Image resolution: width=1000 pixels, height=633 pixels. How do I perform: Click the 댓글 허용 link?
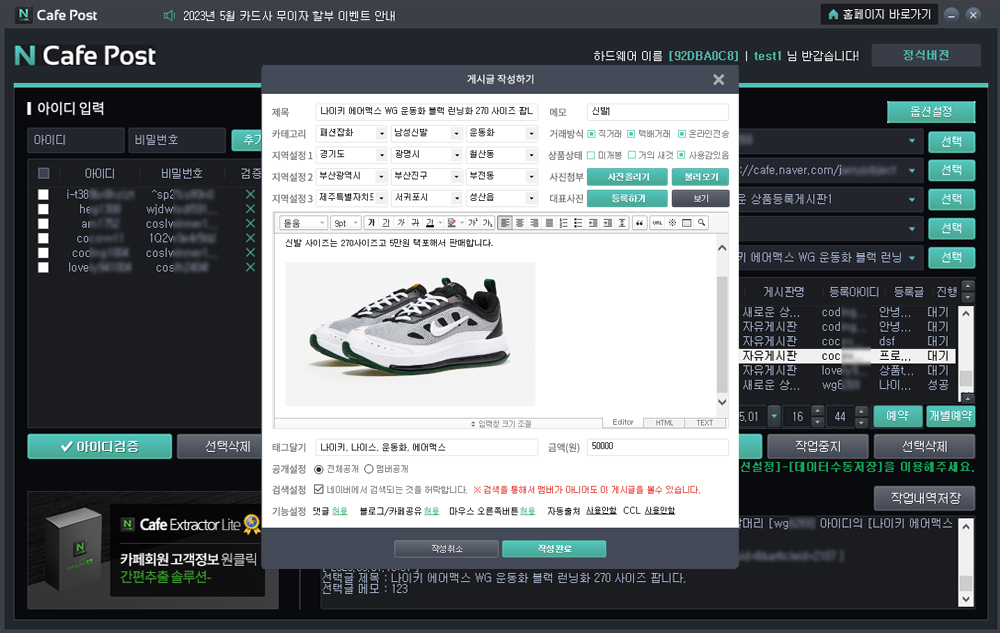(339, 511)
